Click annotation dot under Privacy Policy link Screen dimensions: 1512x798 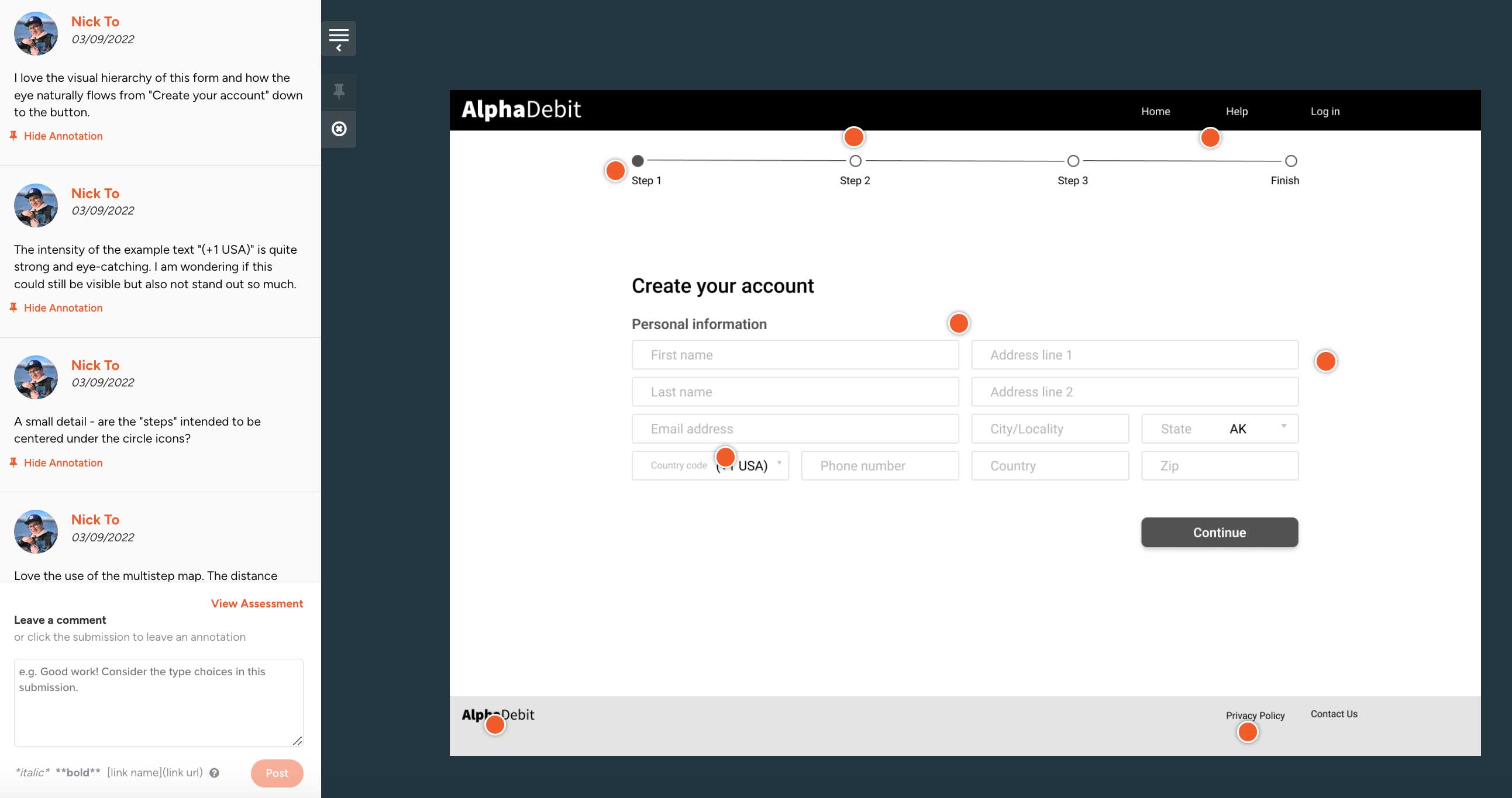point(1247,732)
